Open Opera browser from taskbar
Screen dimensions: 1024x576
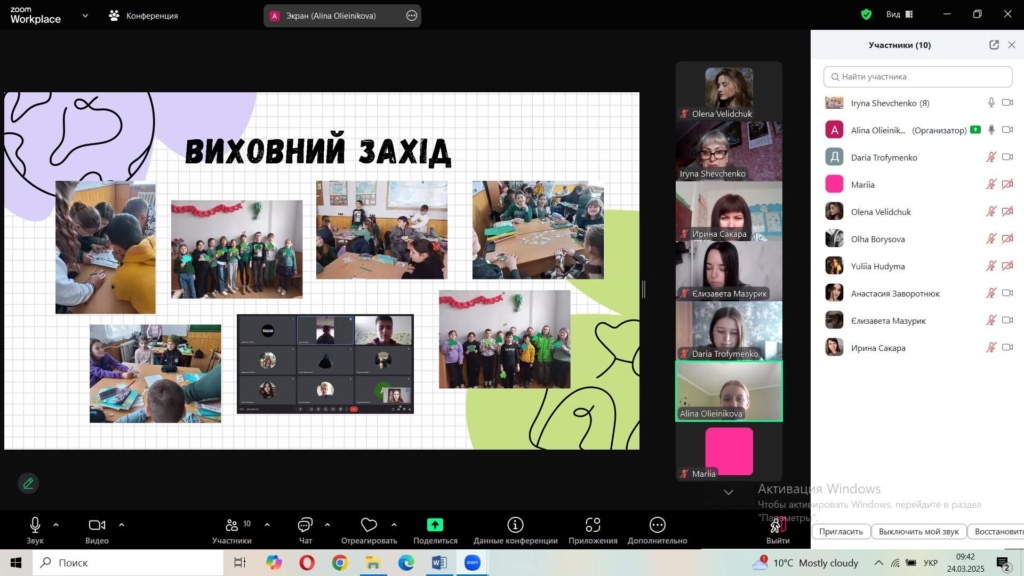[307, 562]
